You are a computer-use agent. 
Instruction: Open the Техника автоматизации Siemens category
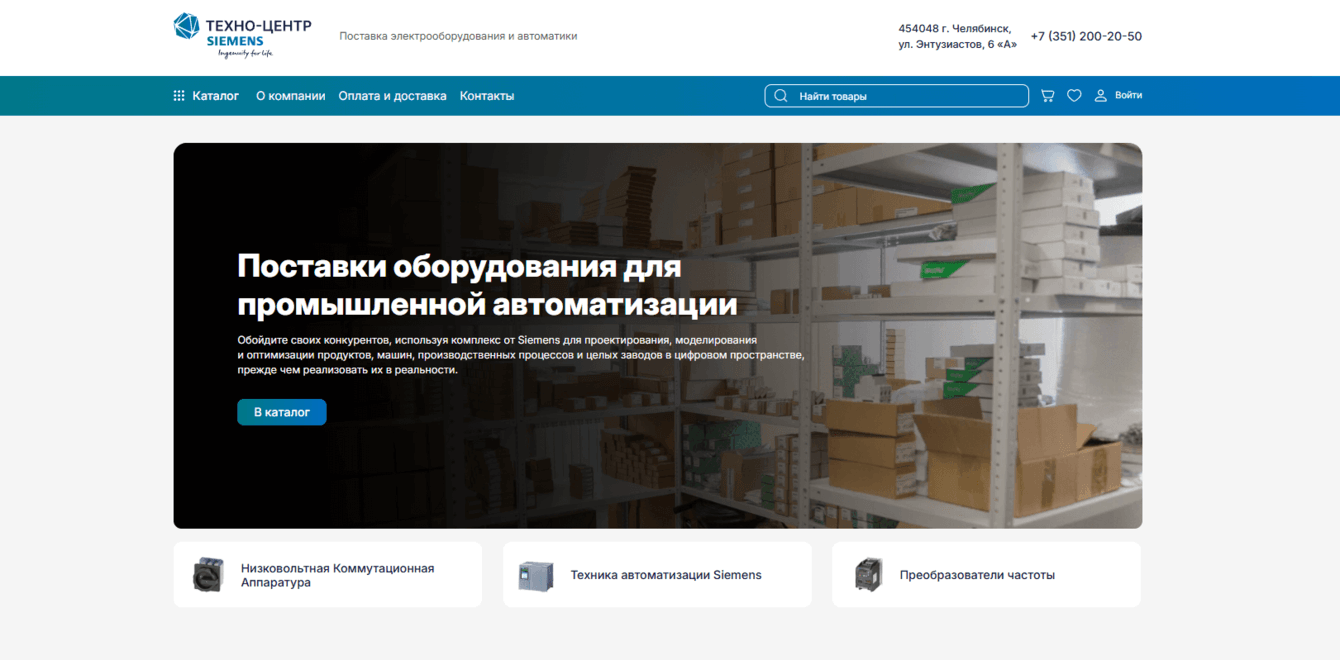click(665, 574)
